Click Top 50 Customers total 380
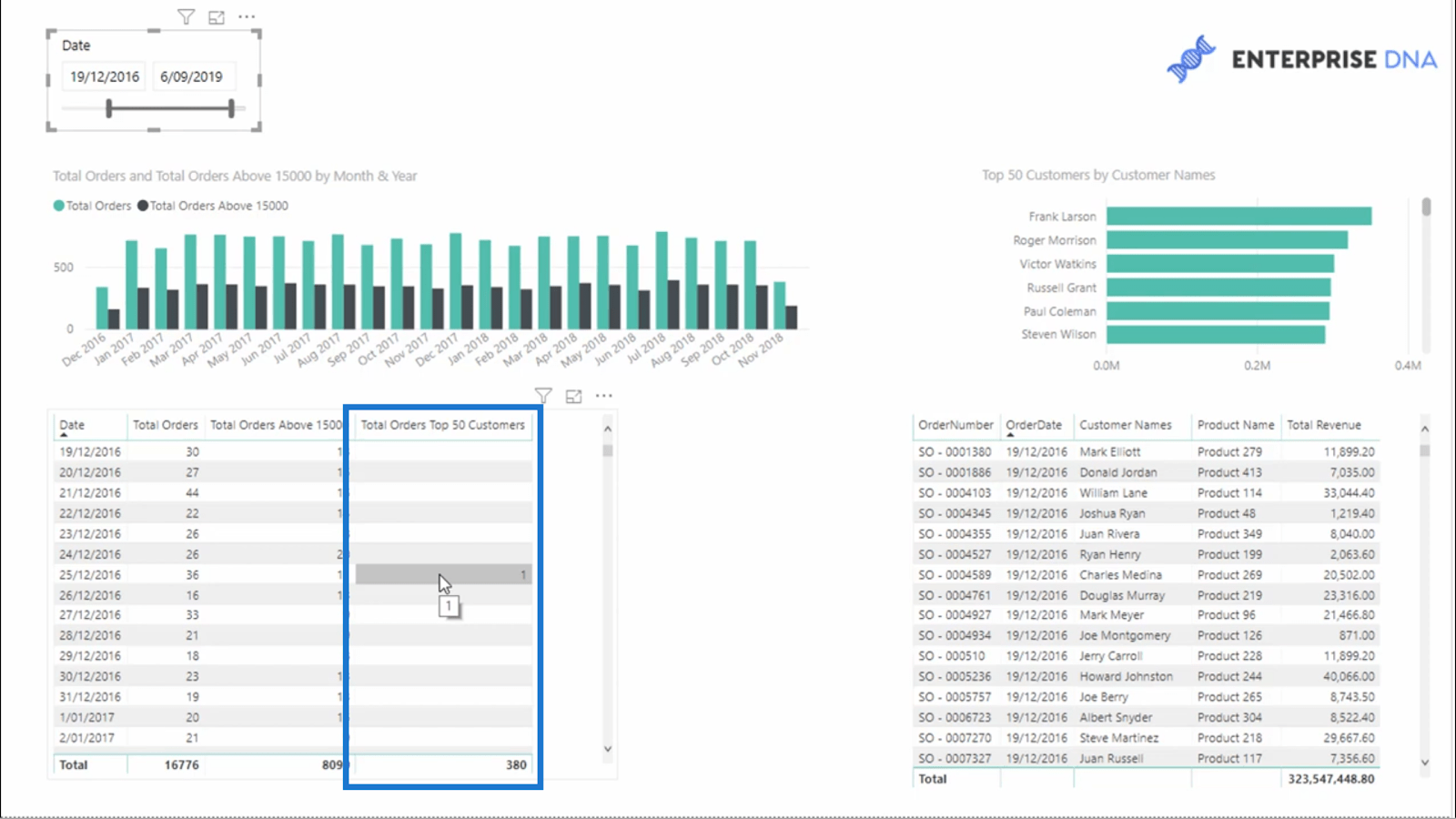 (x=516, y=764)
